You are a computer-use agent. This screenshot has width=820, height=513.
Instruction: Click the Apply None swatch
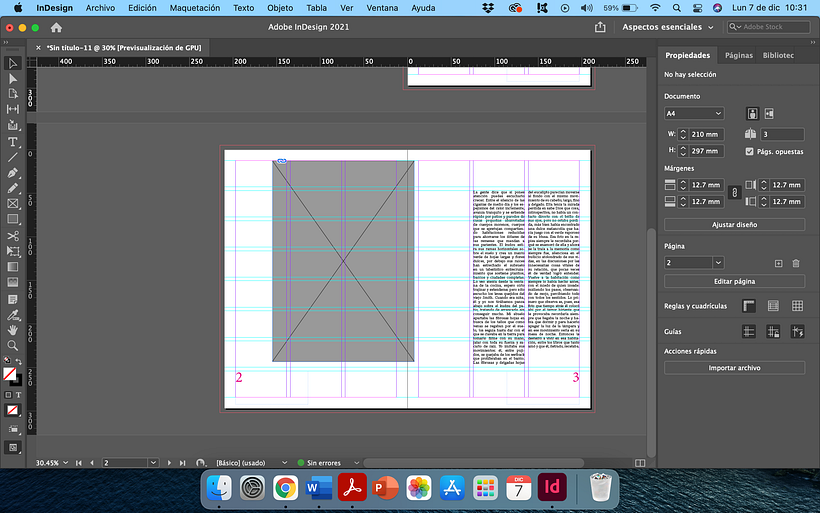pyautogui.click(x=13, y=411)
